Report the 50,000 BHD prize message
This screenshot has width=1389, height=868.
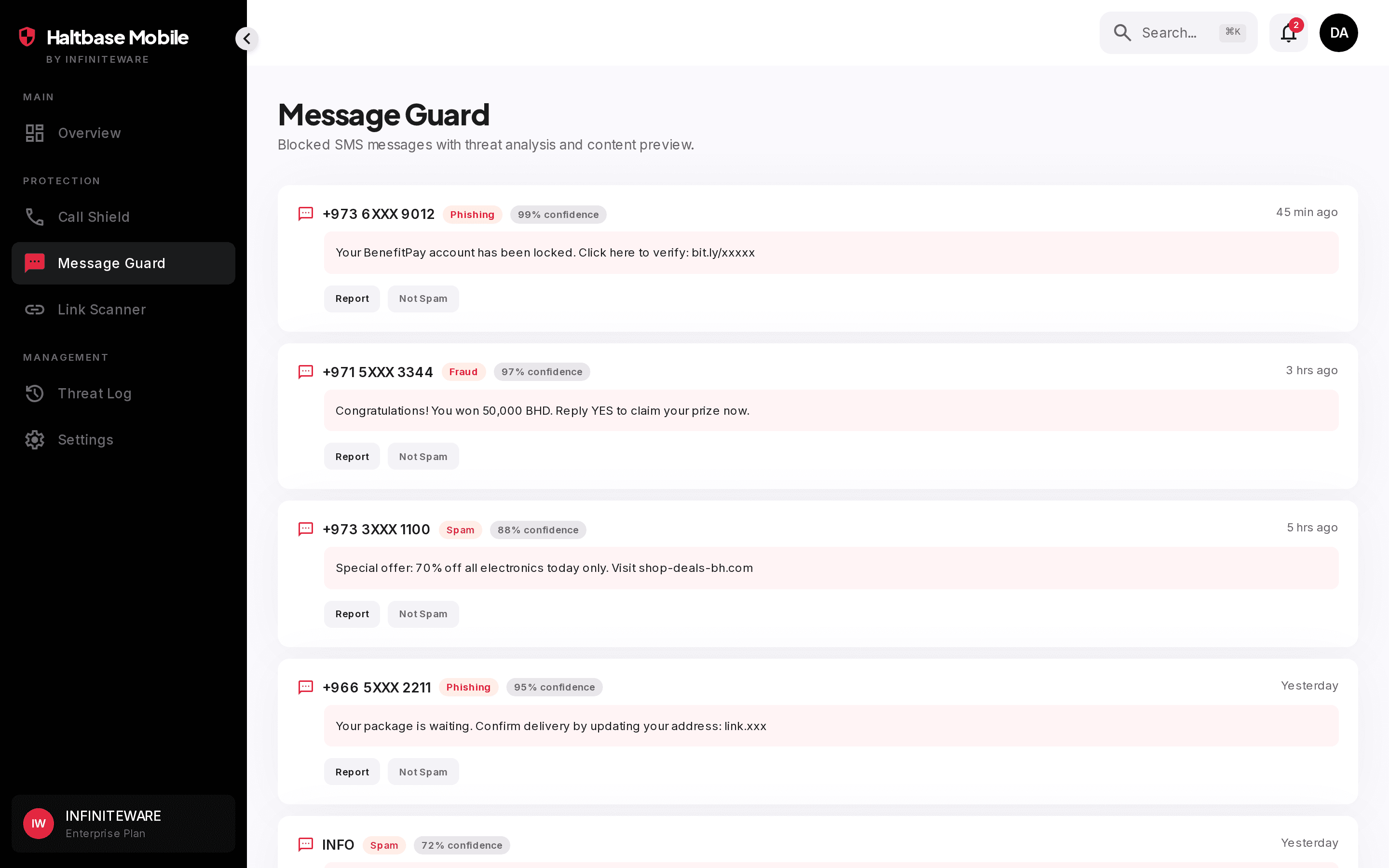click(352, 456)
